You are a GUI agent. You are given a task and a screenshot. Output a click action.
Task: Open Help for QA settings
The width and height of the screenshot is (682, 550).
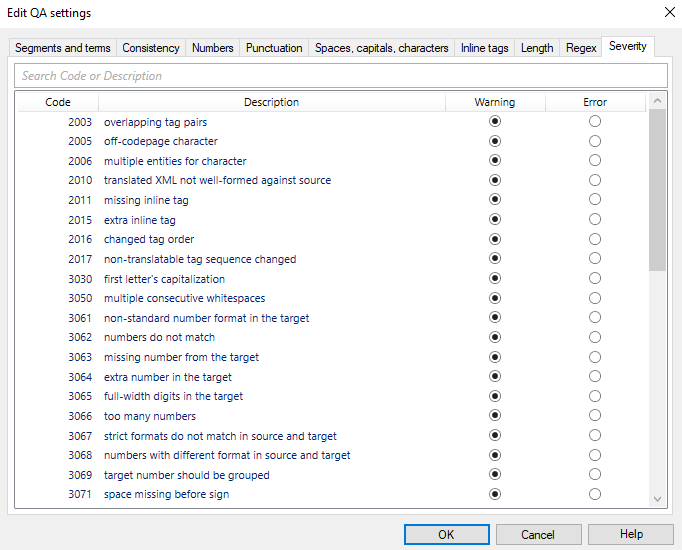[x=631, y=534]
